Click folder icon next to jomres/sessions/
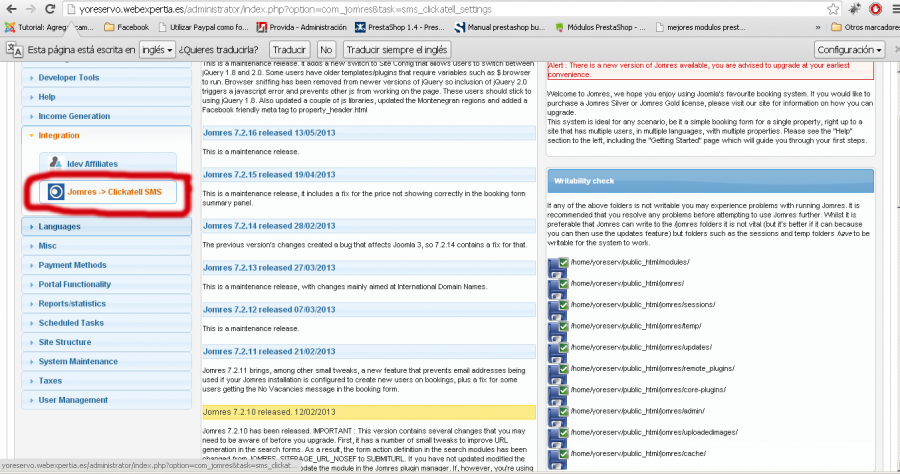Image resolution: width=900 pixels, height=474 pixels. [557, 308]
